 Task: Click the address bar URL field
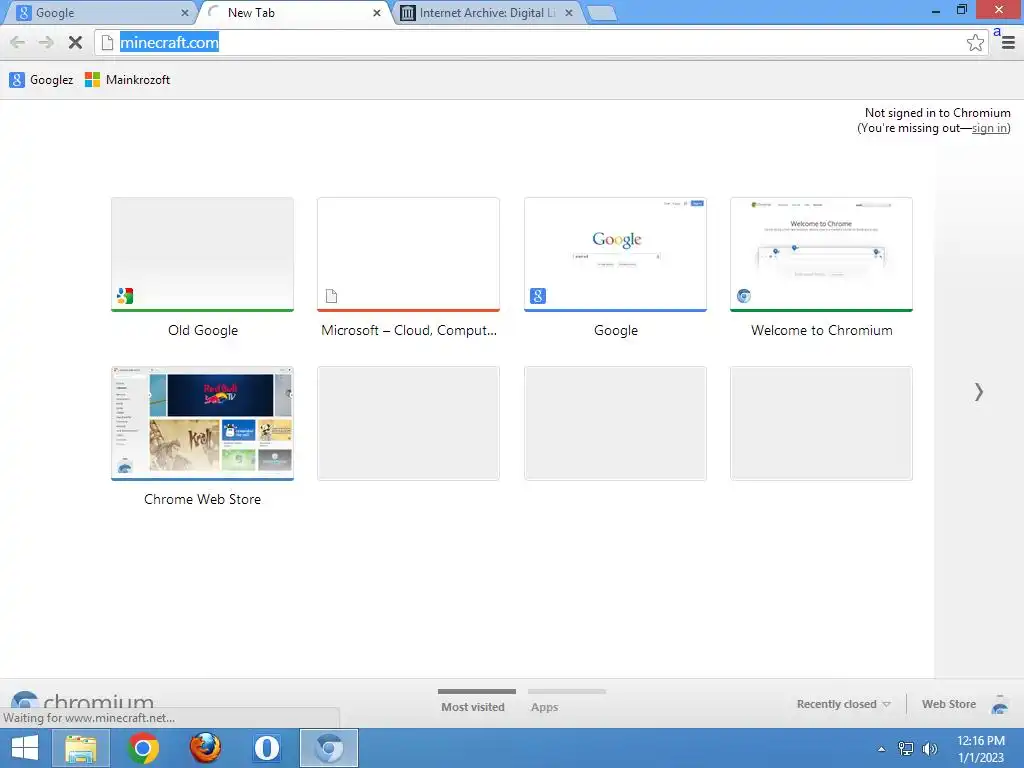point(539,43)
